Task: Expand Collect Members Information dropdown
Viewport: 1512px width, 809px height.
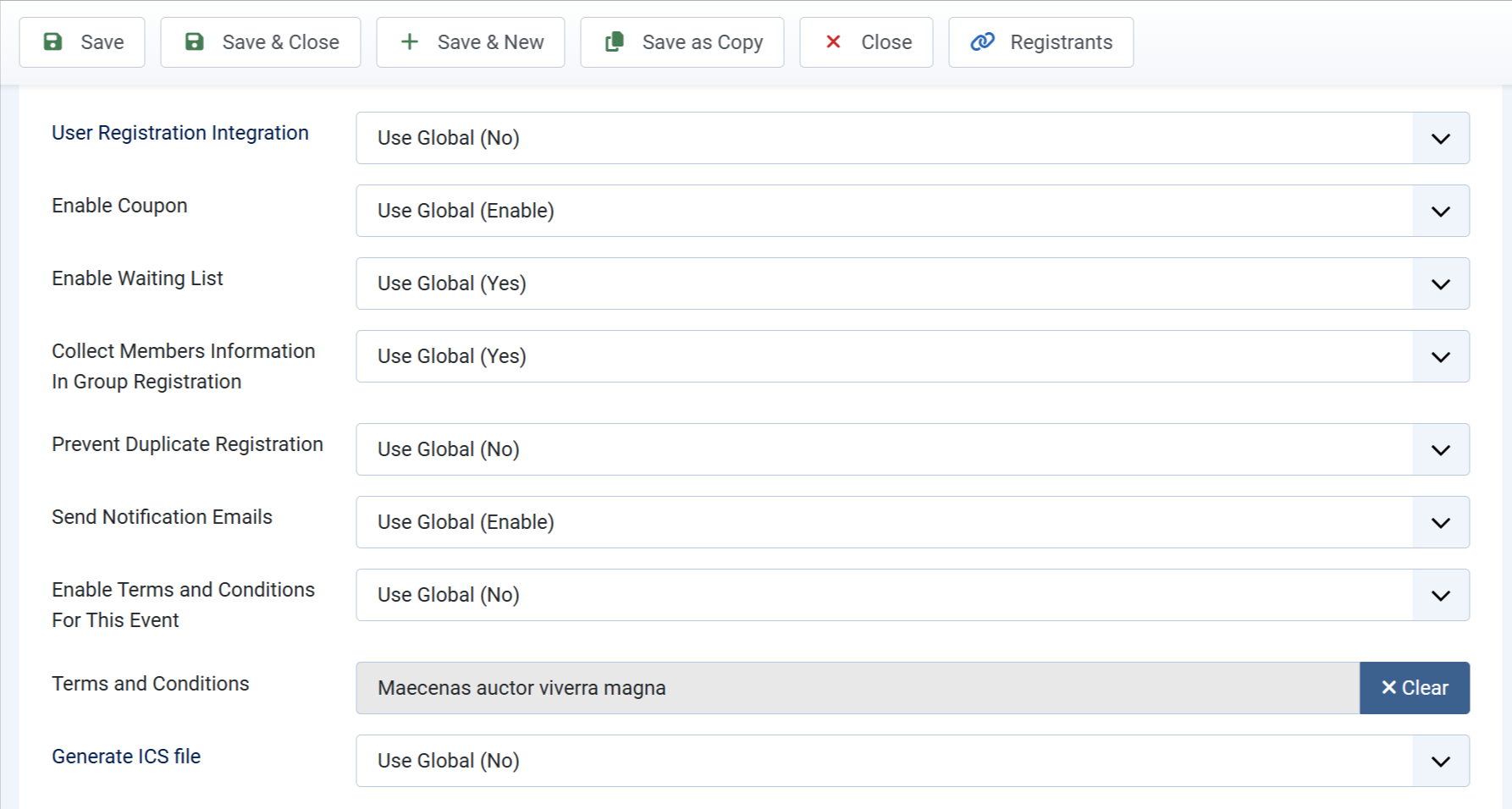Action: [913, 356]
